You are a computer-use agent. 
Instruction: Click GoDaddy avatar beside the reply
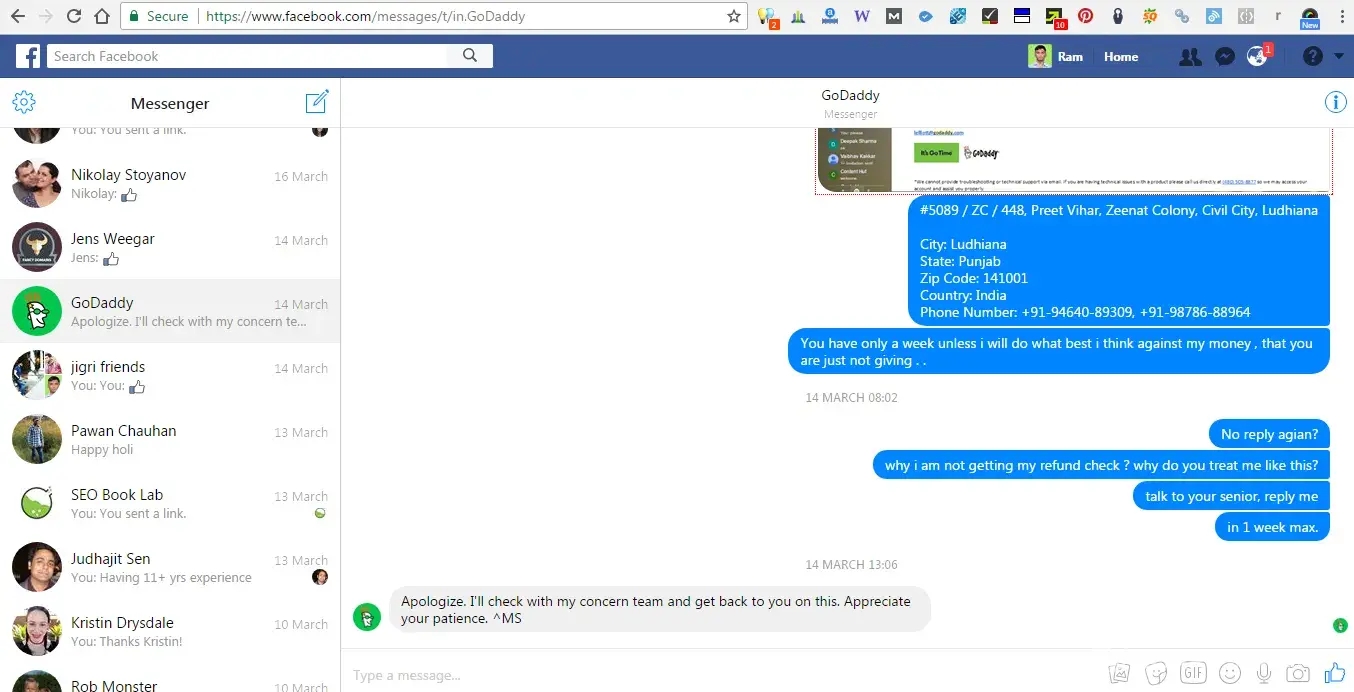(367, 616)
